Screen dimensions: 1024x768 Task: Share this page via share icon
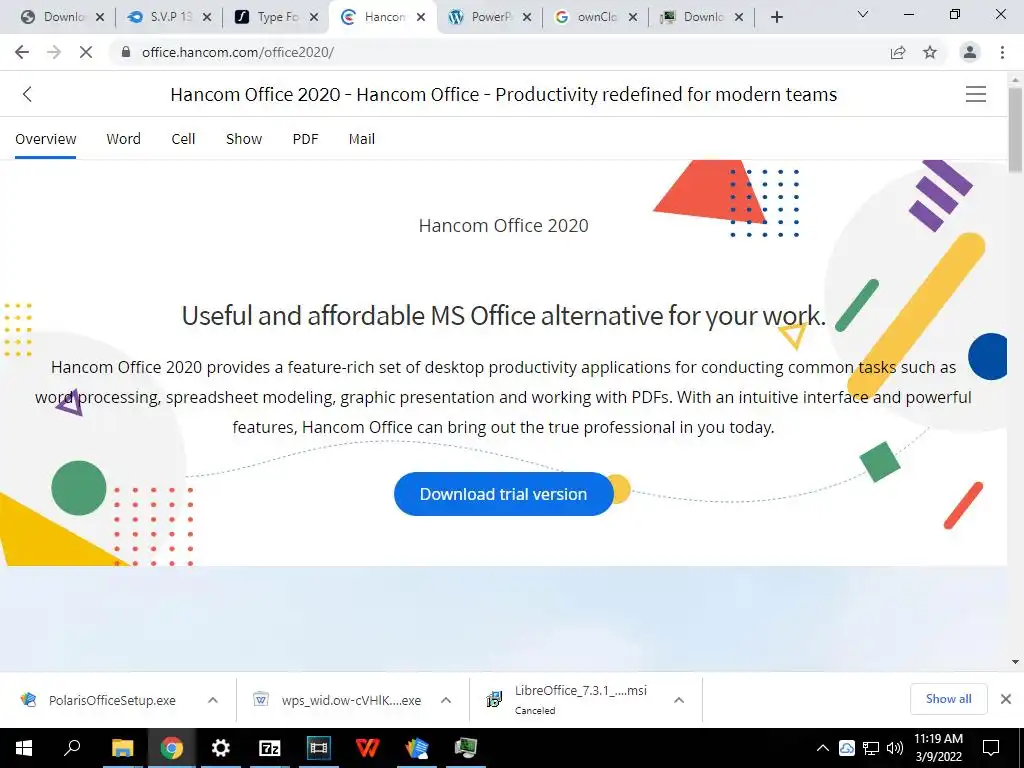coord(898,52)
